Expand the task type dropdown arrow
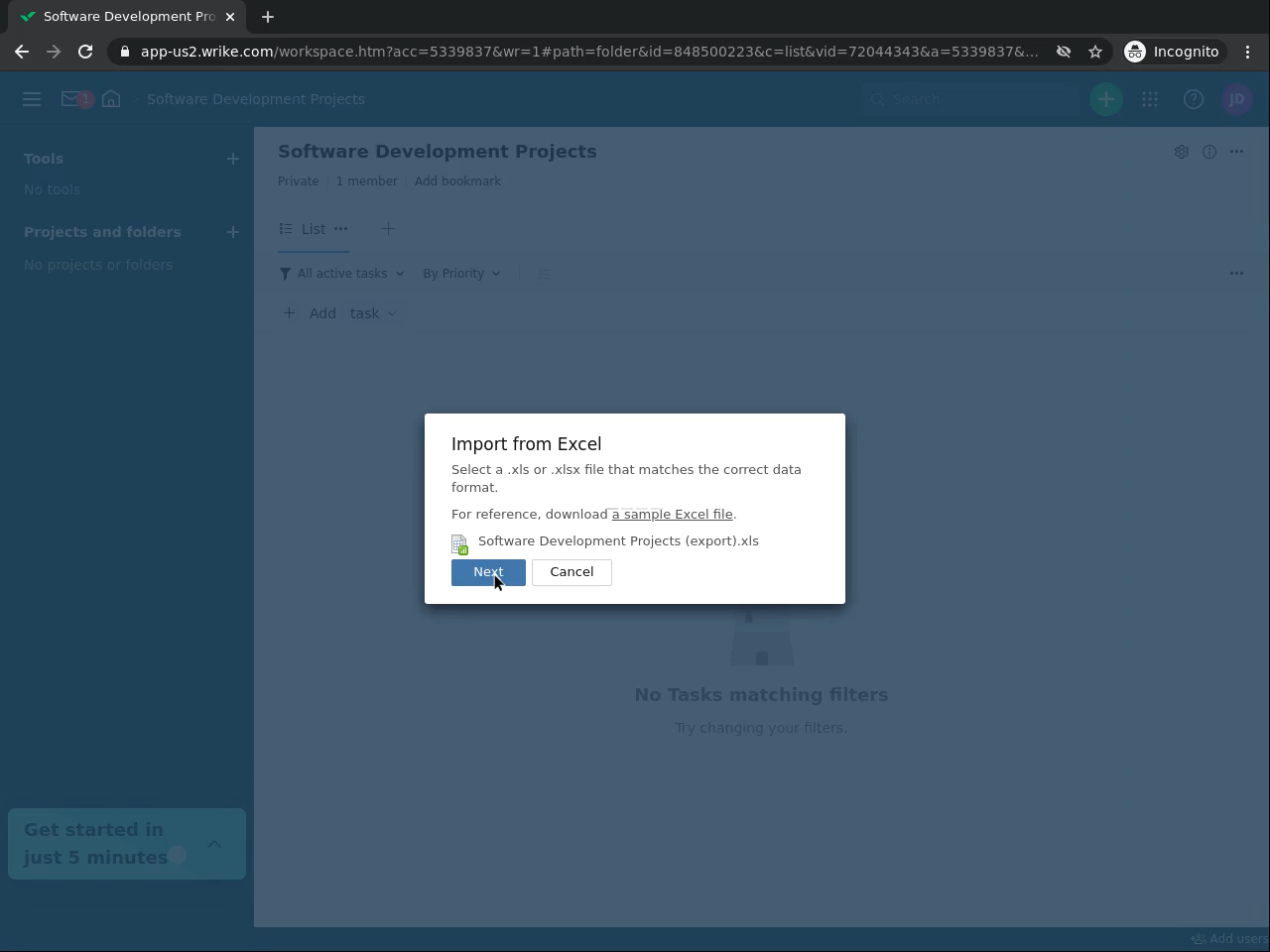Image resolution: width=1270 pixels, height=952 pixels. 392,313
